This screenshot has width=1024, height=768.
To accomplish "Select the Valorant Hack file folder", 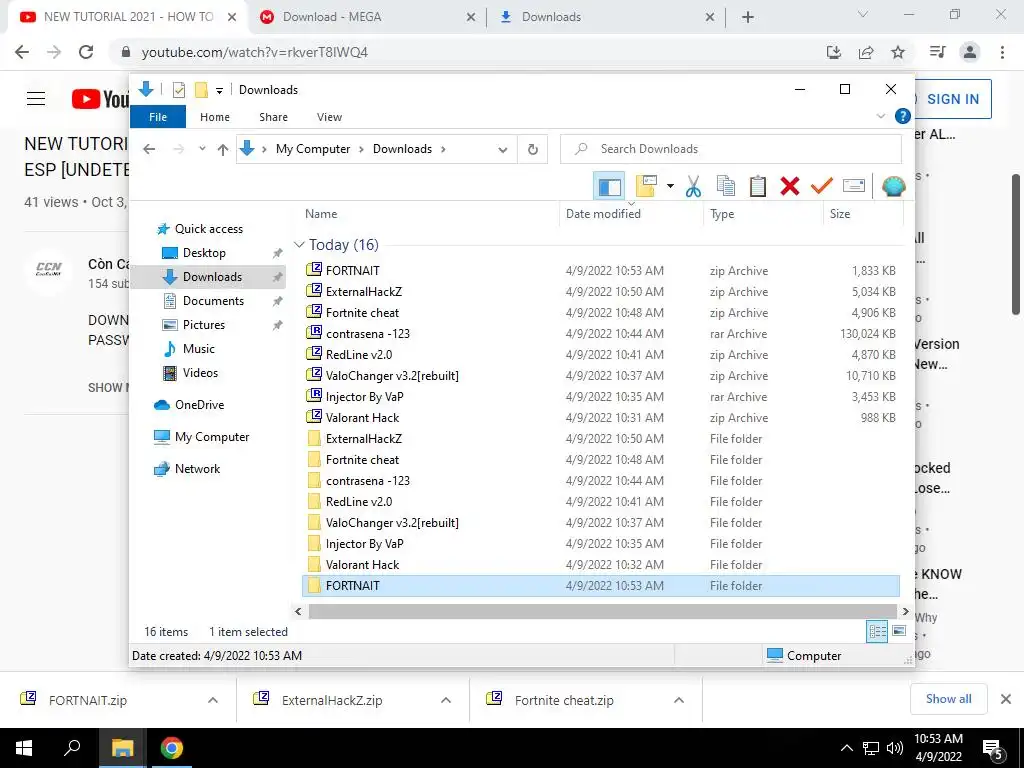I will 601,565.
